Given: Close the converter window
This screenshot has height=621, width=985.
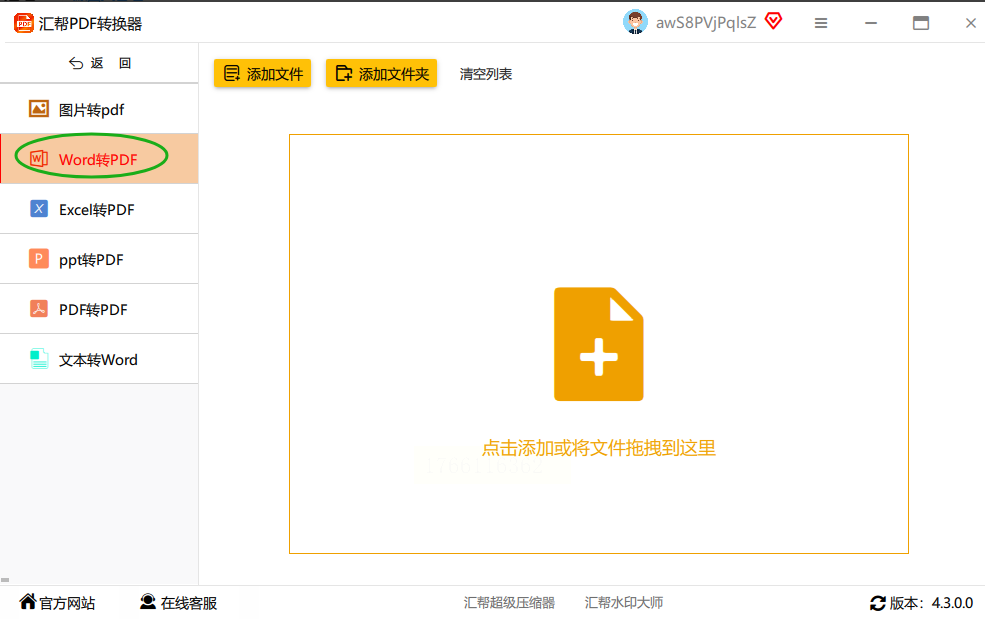Looking at the screenshot, I should click(971, 23).
